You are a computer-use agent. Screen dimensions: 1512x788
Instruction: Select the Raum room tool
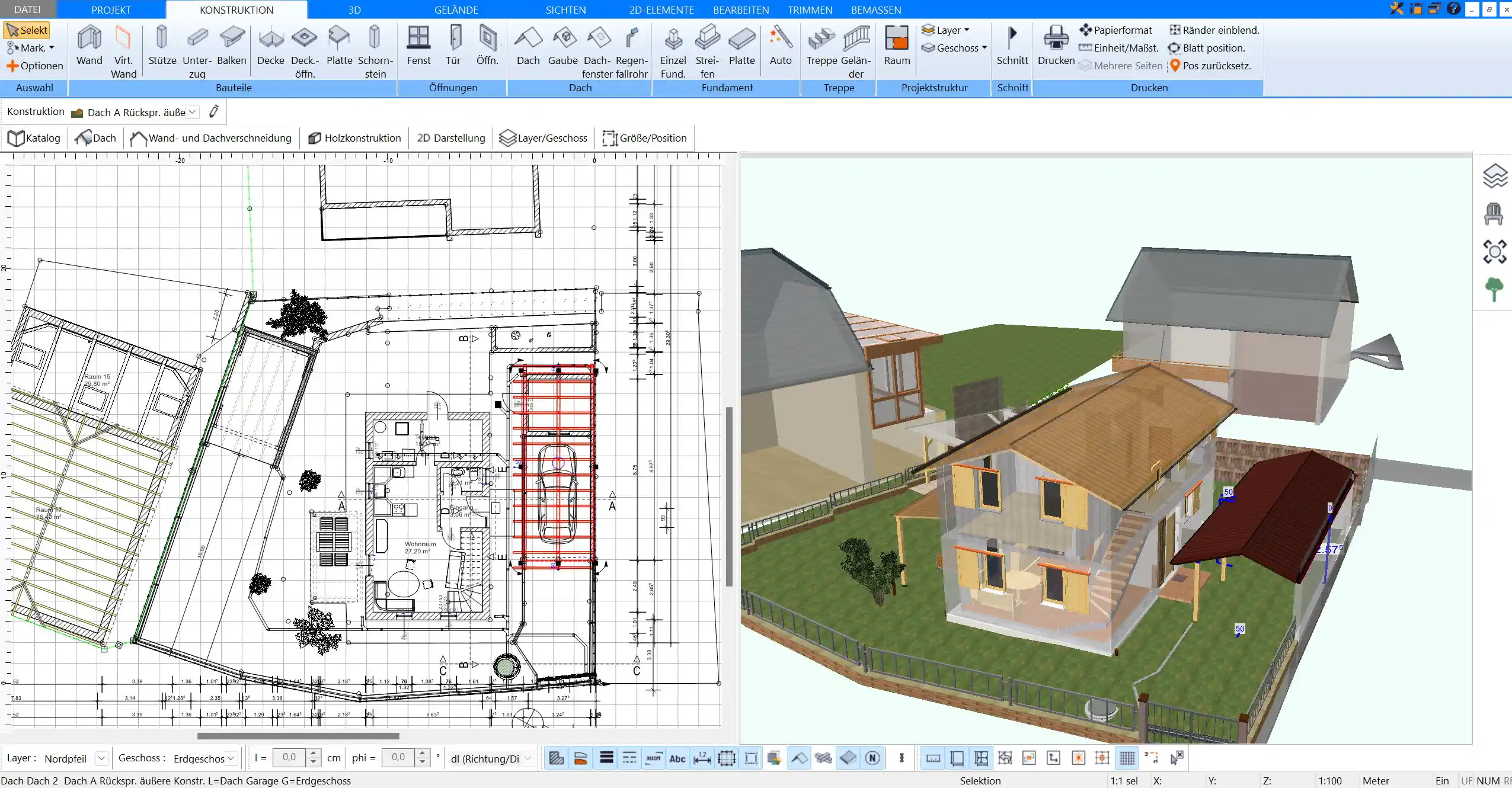[897, 46]
